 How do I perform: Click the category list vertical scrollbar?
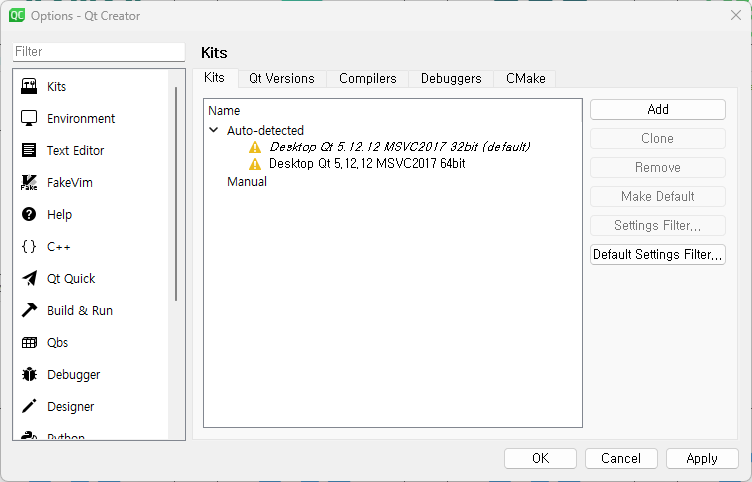pos(176,194)
